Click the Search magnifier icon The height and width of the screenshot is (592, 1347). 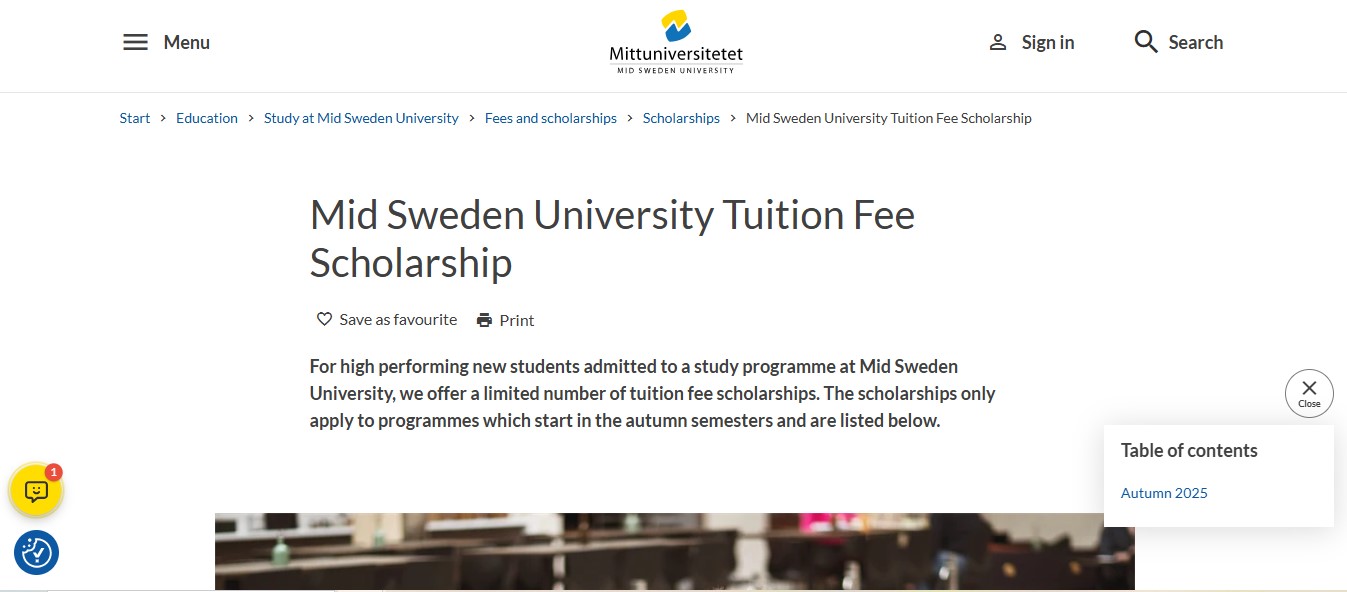pyautogui.click(x=1144, y=42)
